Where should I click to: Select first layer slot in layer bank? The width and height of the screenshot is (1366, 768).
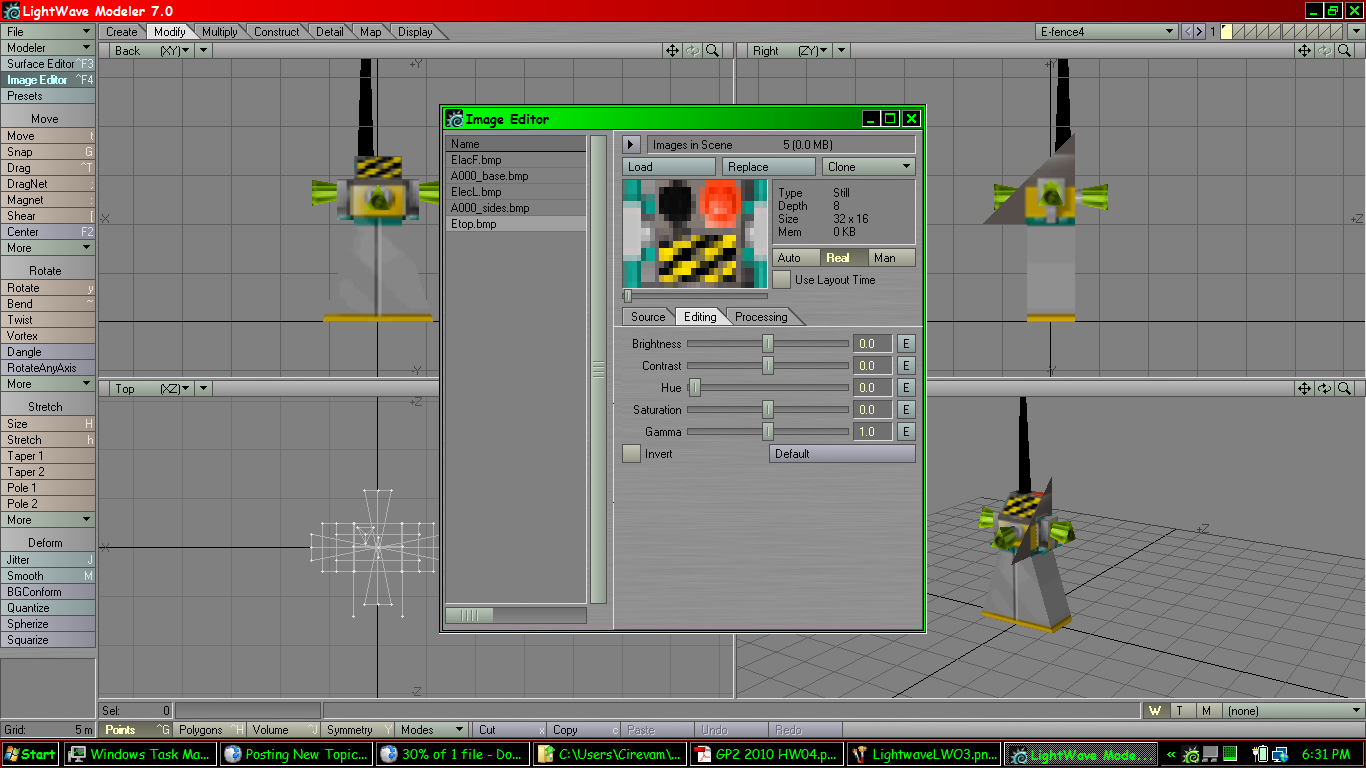1226,32
